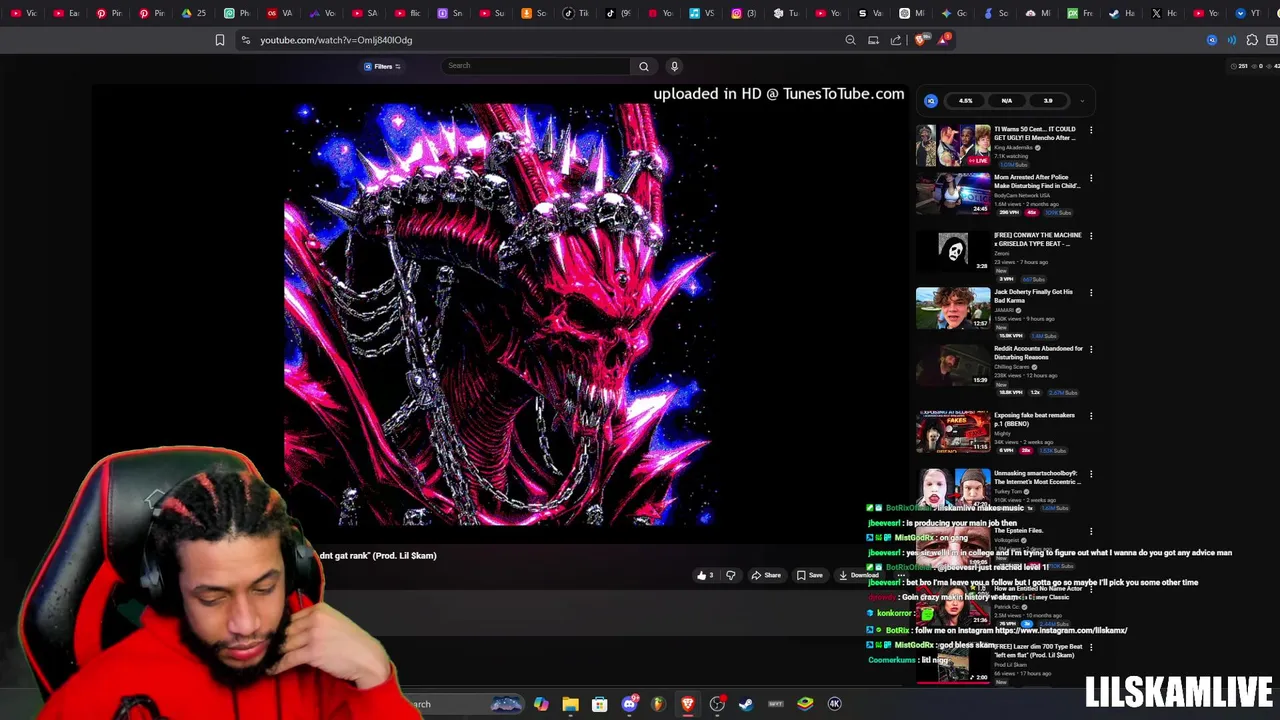Open options for Mom Arrested video
Viewport: 1280px width, 720px height.
(1091, 178)
